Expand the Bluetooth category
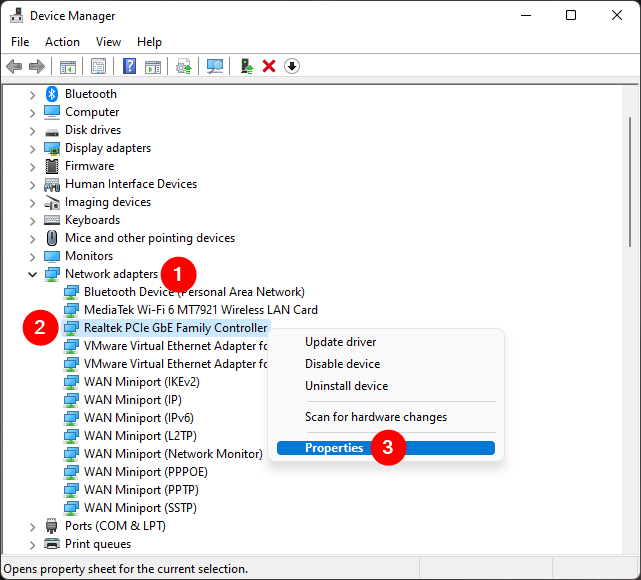Screen dimensions: 641x580 pyautogui.click(x=32, y=94)
